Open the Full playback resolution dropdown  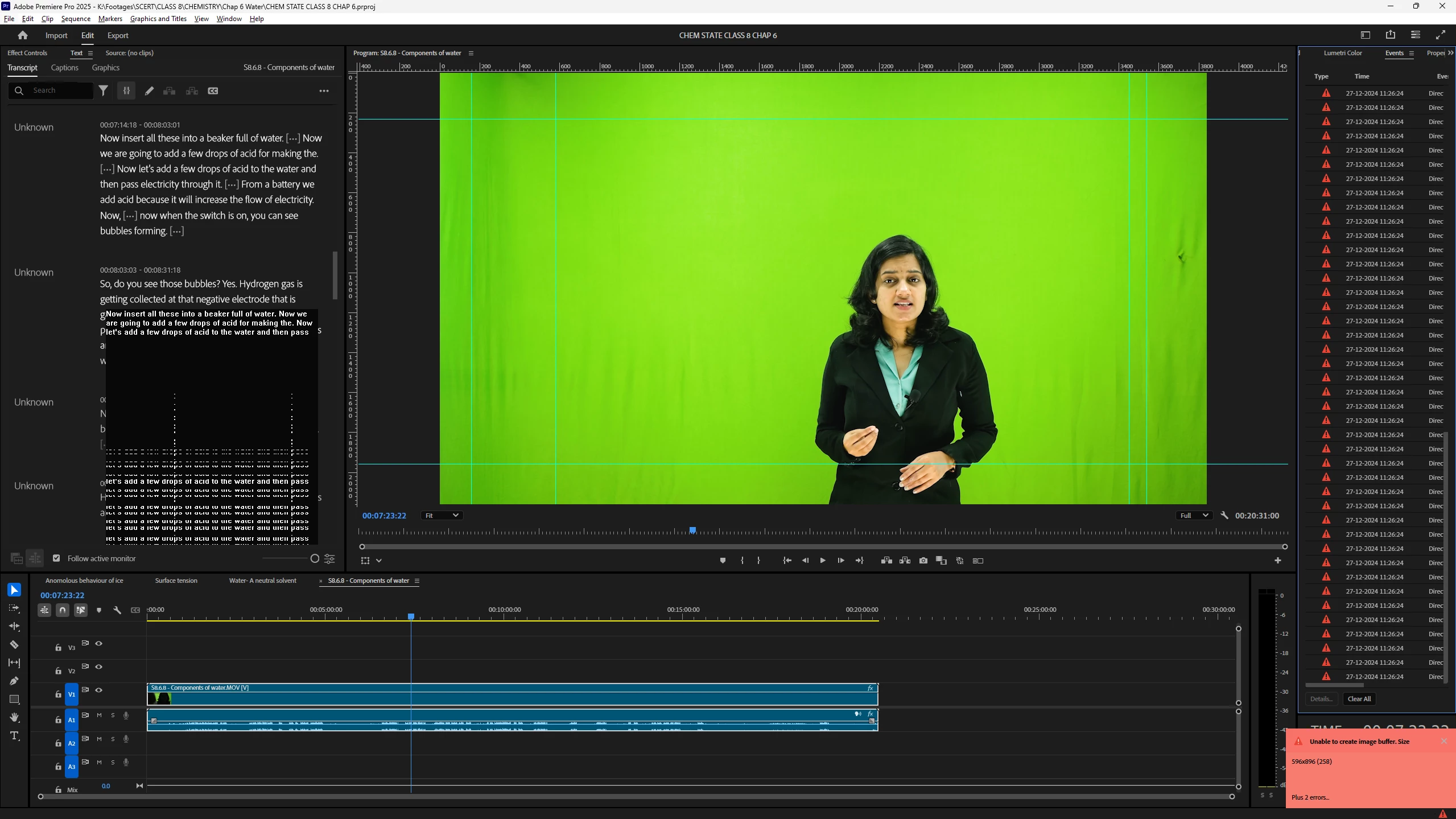pos(1193,516)
